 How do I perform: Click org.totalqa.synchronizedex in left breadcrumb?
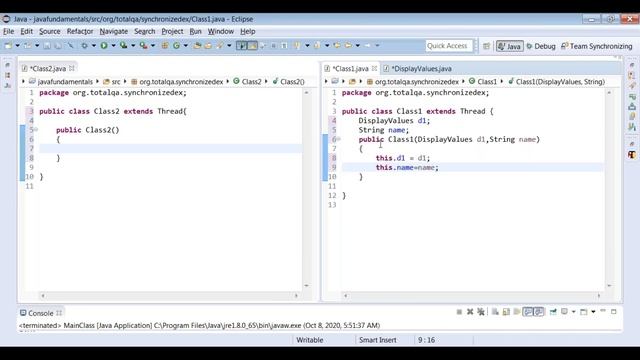click(x=181, y=82)
